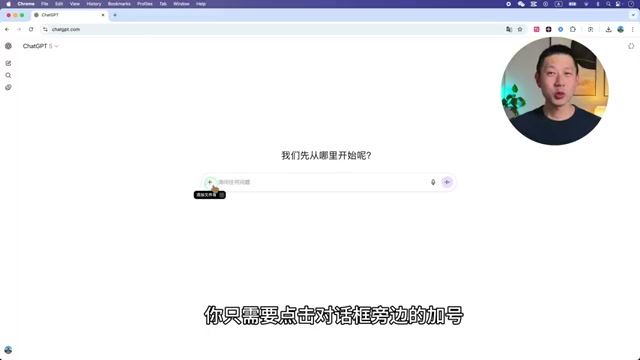This screenshot has width=640, height=360.
Task: Click the temporary chat icon top right
Action: tap(631, 46)
